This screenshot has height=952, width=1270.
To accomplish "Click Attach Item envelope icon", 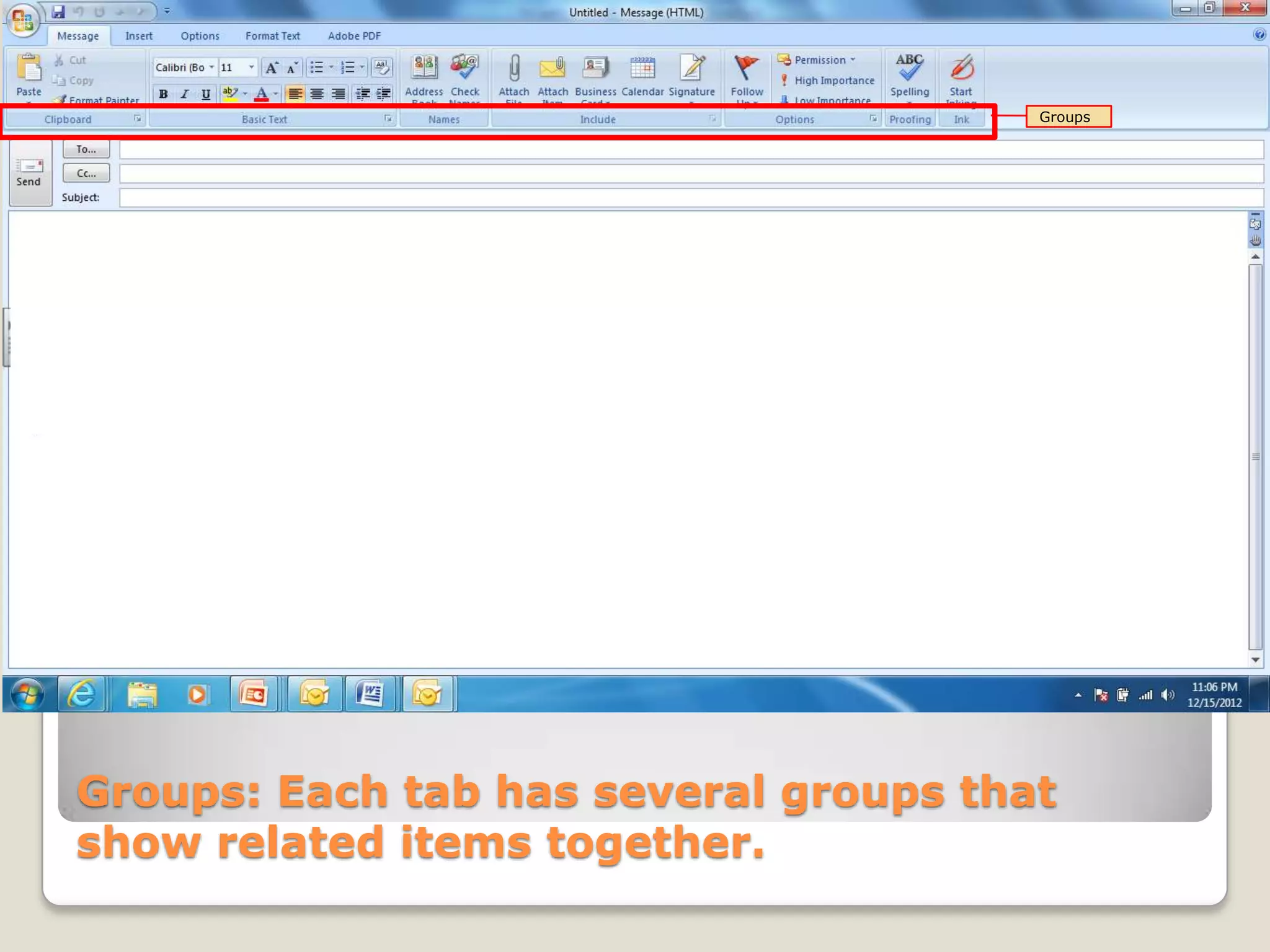I will (x=553, y=68).
